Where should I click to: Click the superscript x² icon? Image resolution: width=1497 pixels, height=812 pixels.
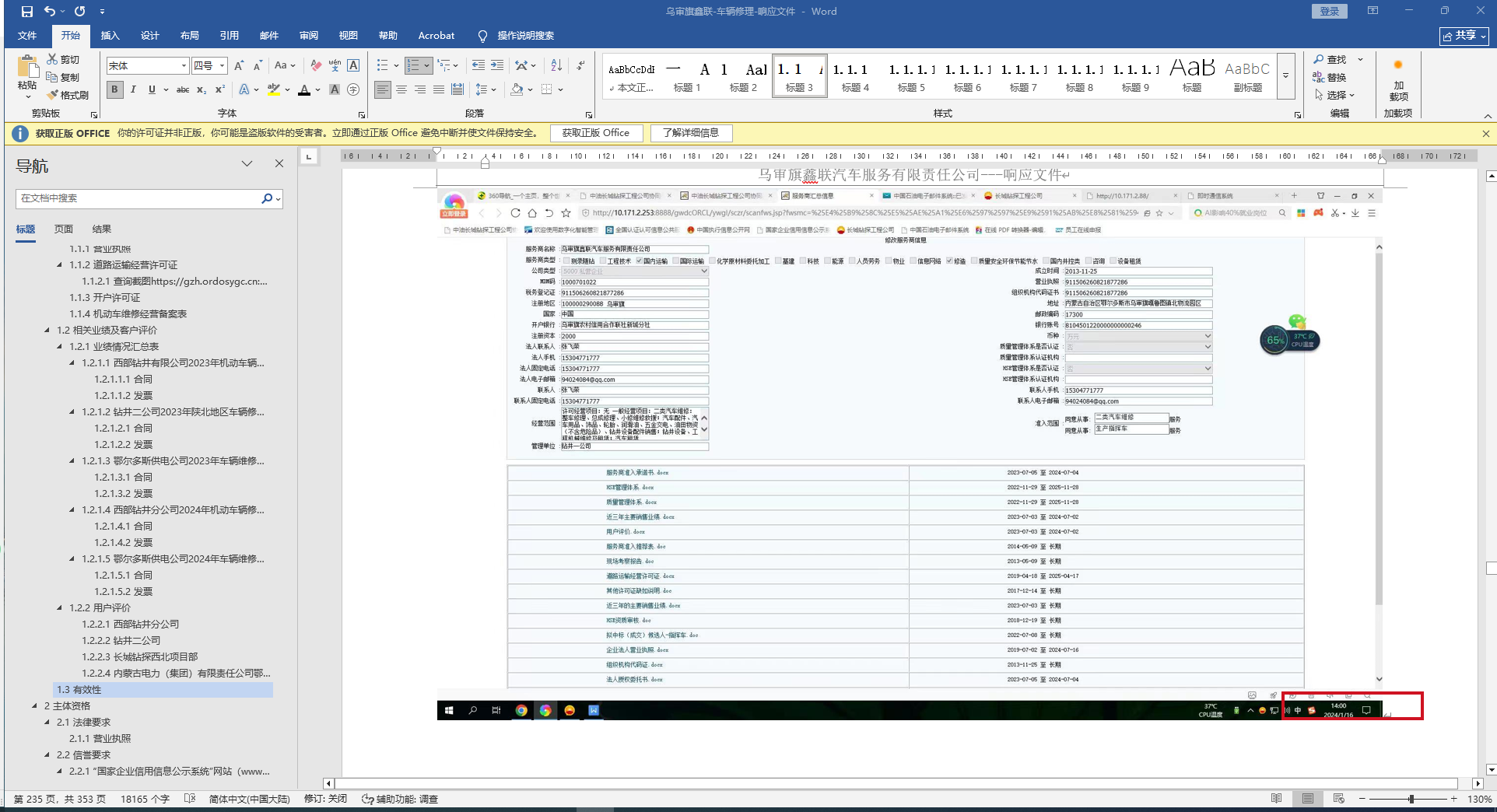pos(220,90)
